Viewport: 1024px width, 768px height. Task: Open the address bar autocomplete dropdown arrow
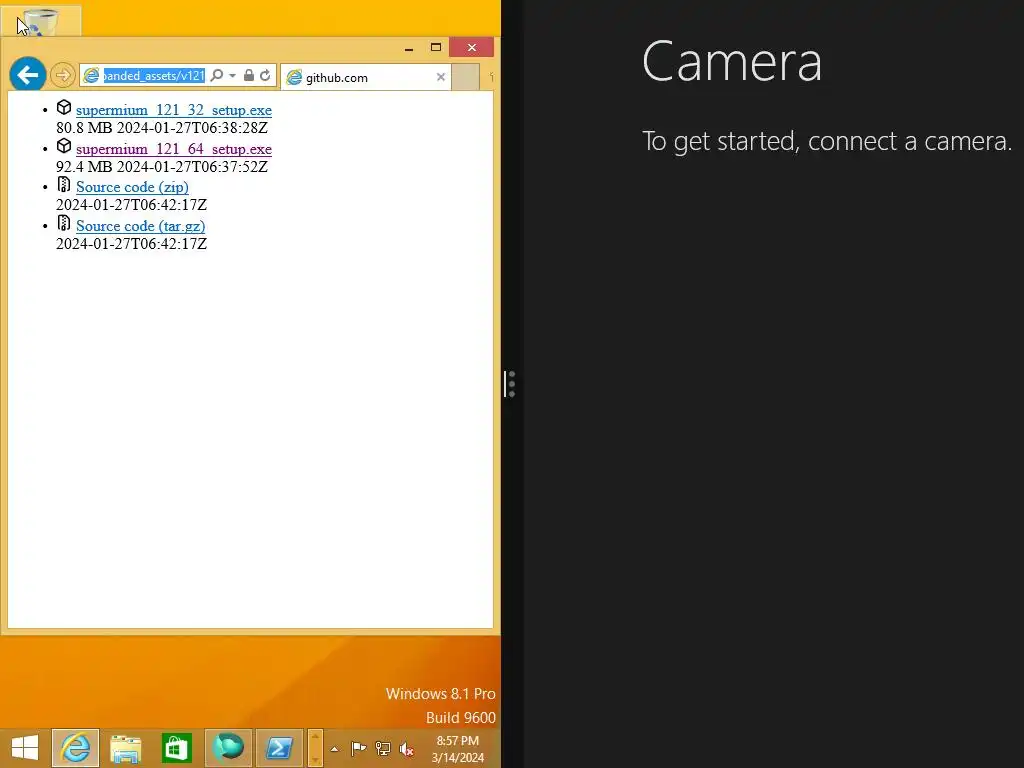(x=232, y=76)
